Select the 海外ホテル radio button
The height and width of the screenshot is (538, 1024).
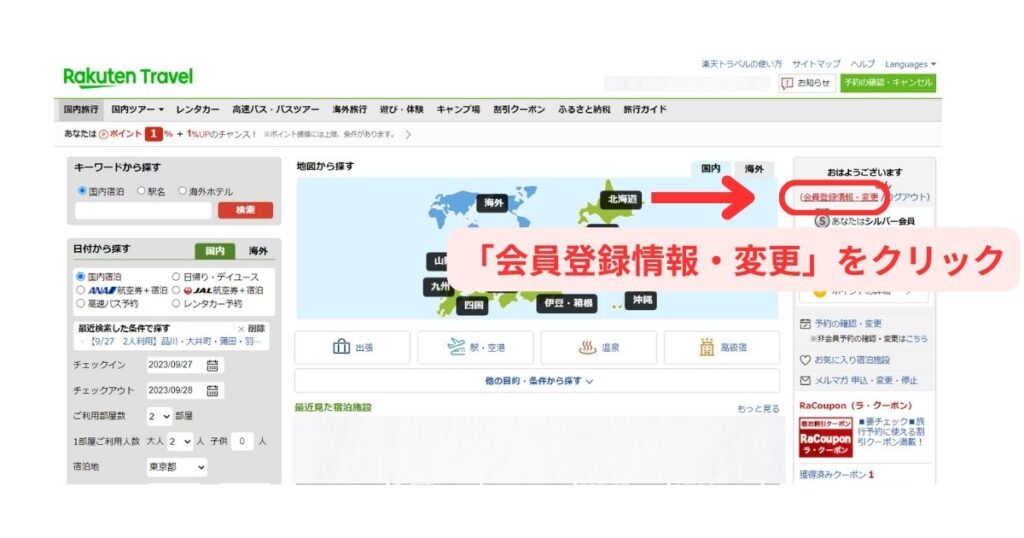coord(182,191)
